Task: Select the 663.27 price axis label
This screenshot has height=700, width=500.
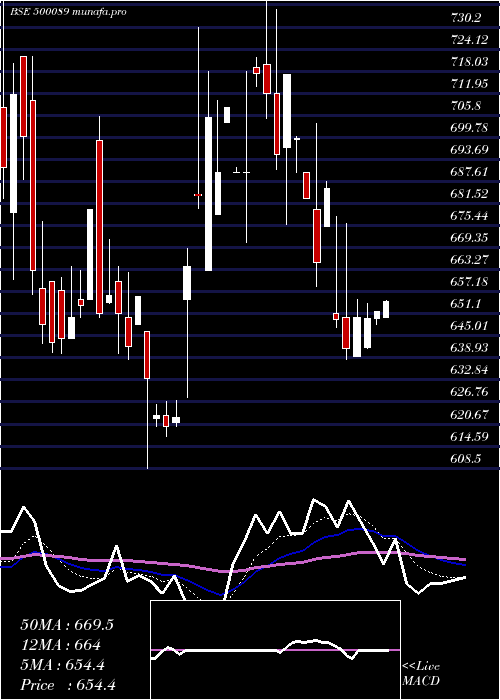Action: pos(469,260)
